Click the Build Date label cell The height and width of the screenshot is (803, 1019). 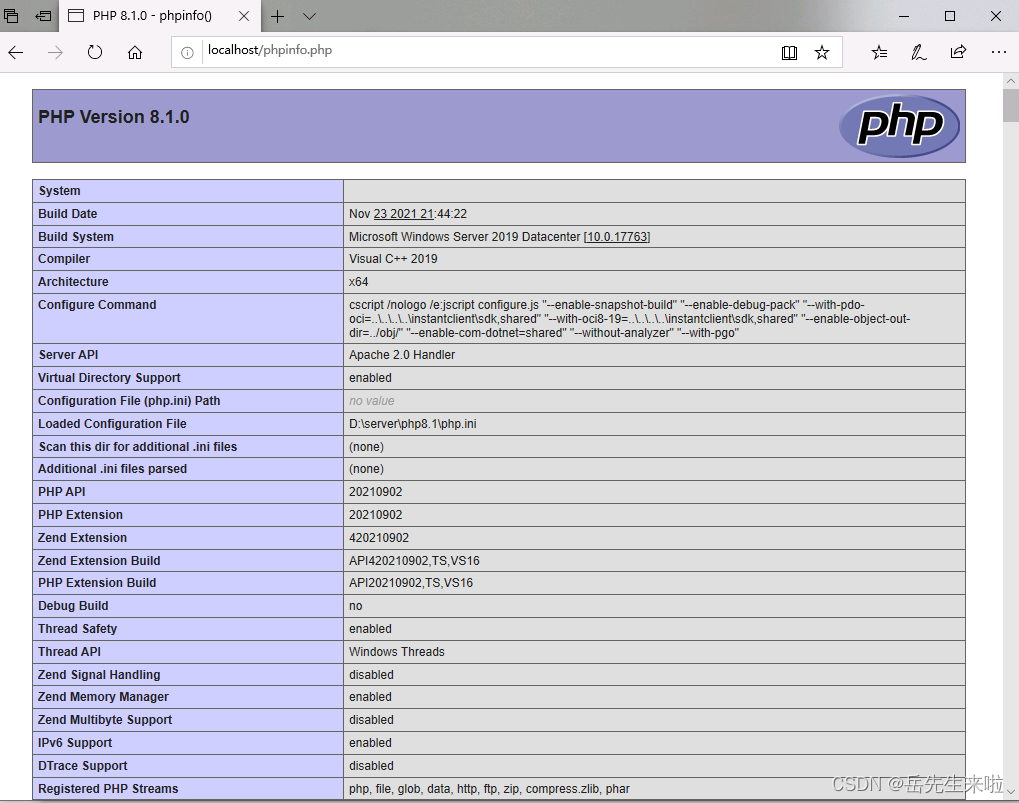(x=188, y=214)
